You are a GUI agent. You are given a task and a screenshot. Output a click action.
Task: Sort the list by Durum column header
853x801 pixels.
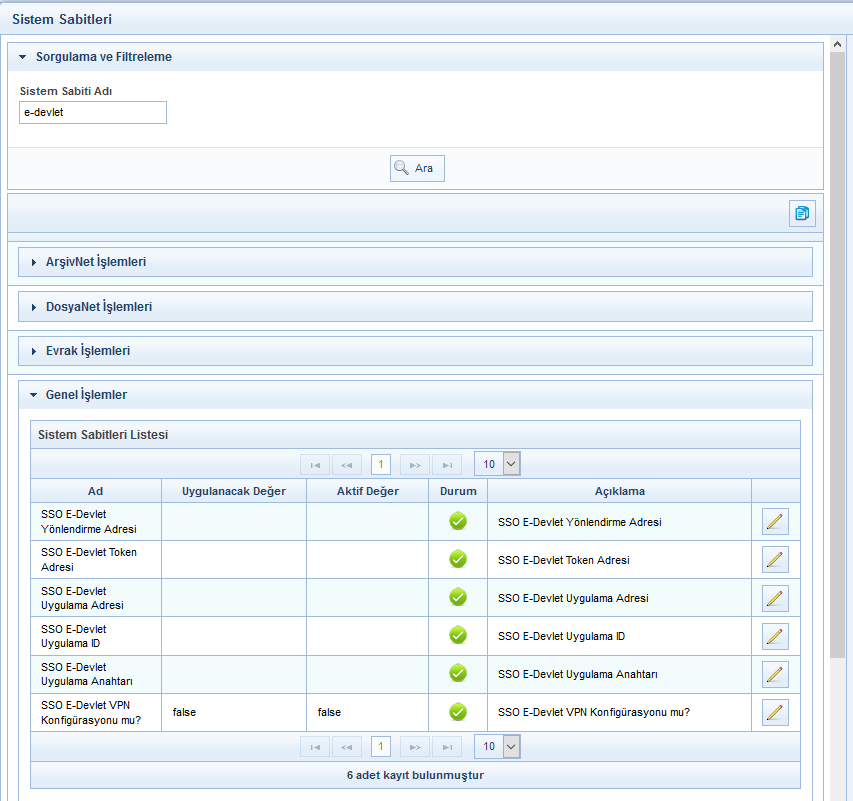tap(458, 491)
